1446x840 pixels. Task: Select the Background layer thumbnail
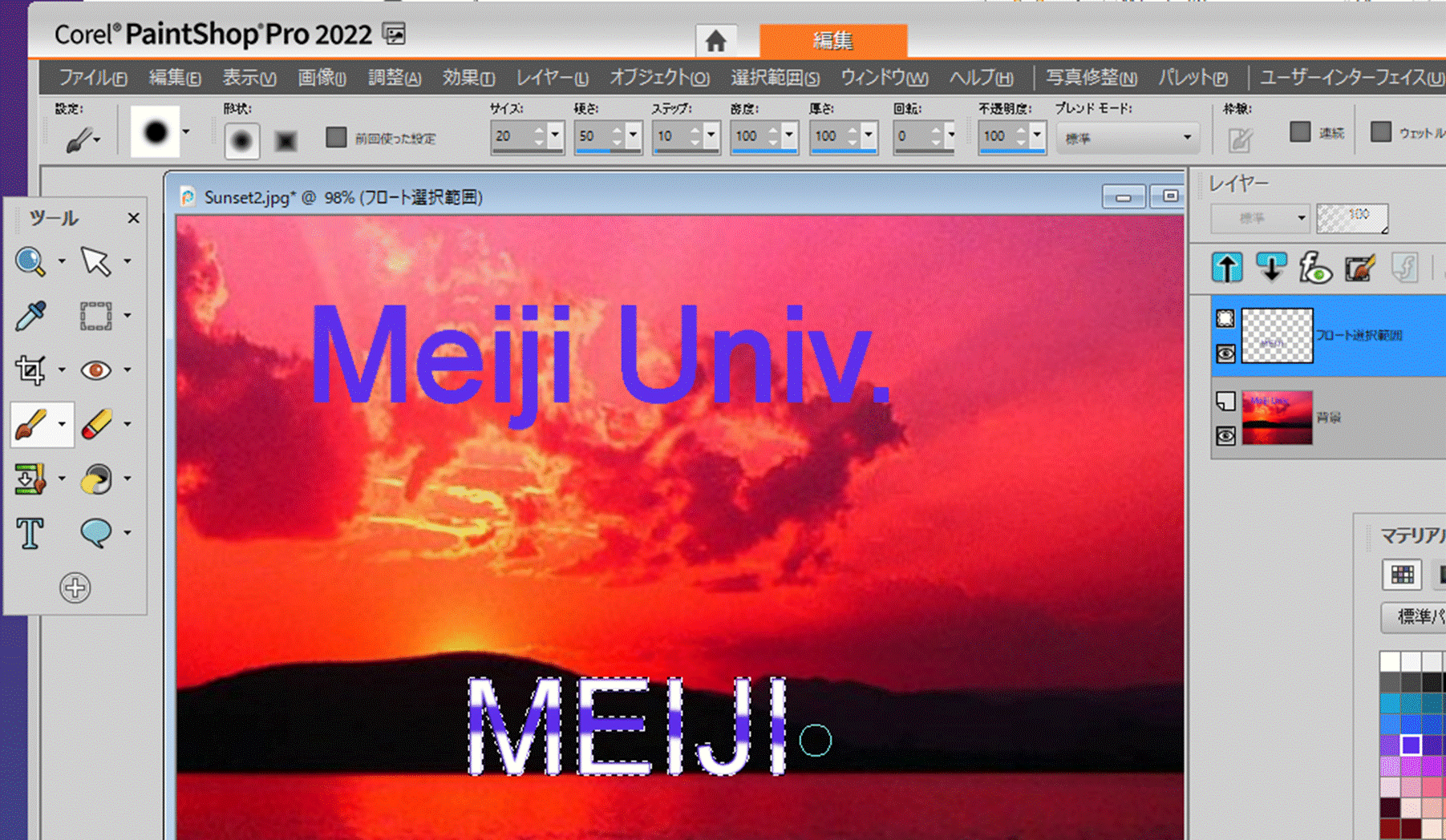coord(1277,418)
